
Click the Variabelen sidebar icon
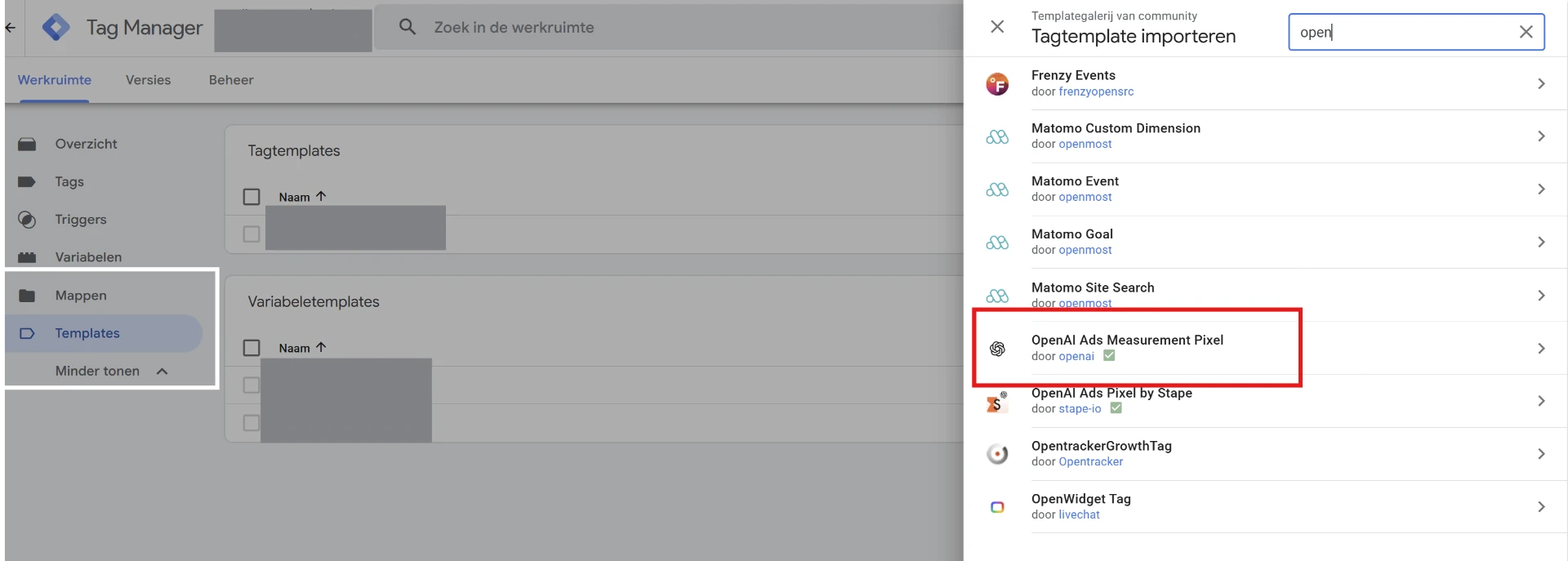coord(27,257)
